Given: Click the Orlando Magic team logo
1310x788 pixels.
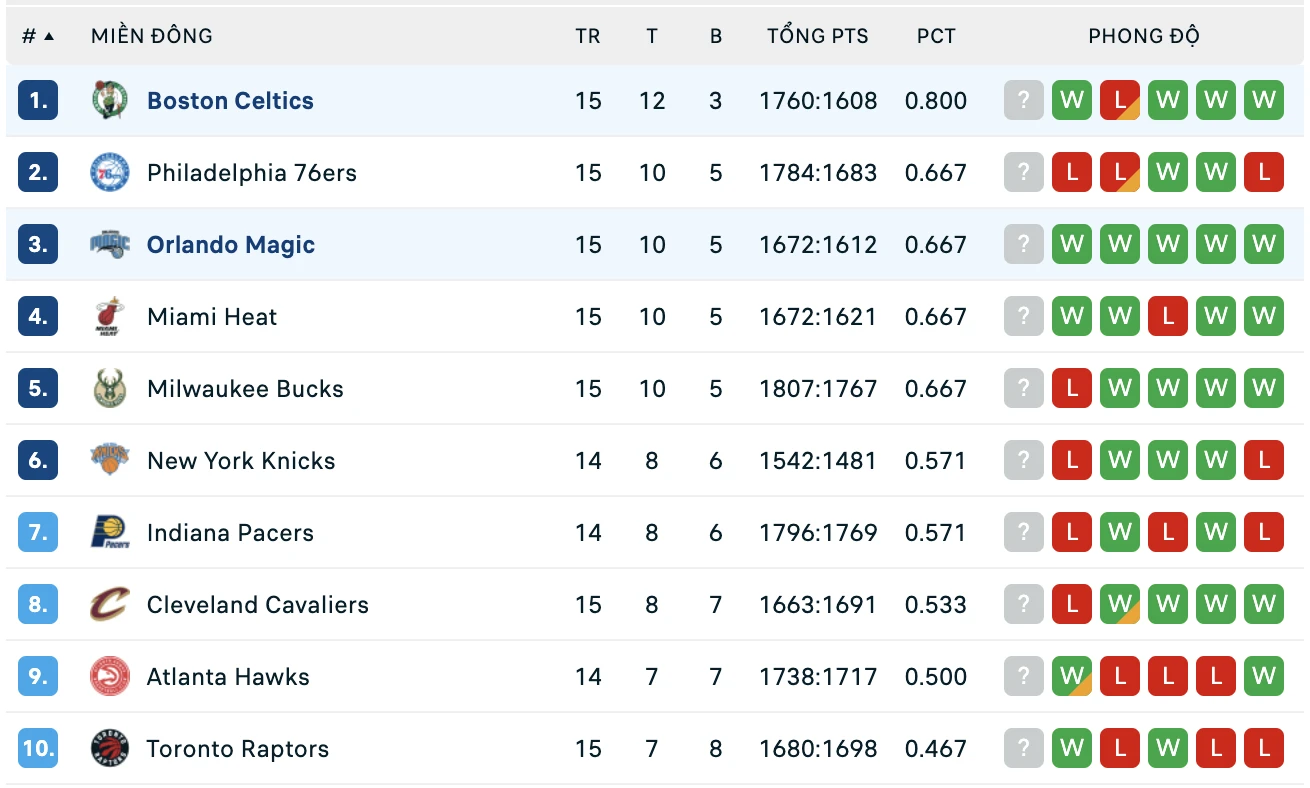Looking at the screenshot, I should pyautogui.click(x=110, y=245).
